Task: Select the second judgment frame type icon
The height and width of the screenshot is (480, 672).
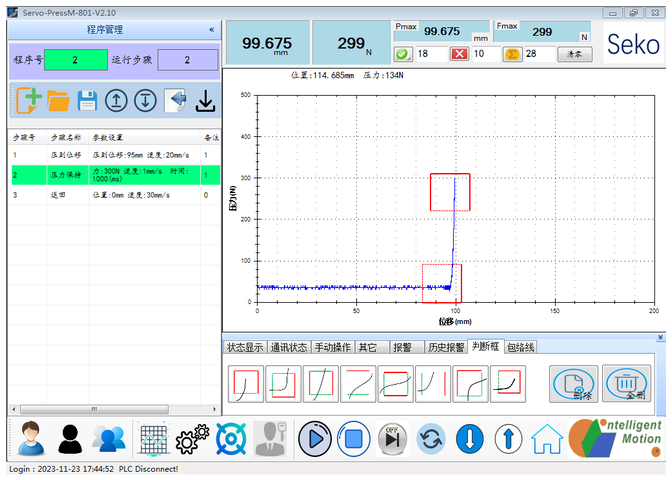Action: click(x=283, y=384)
